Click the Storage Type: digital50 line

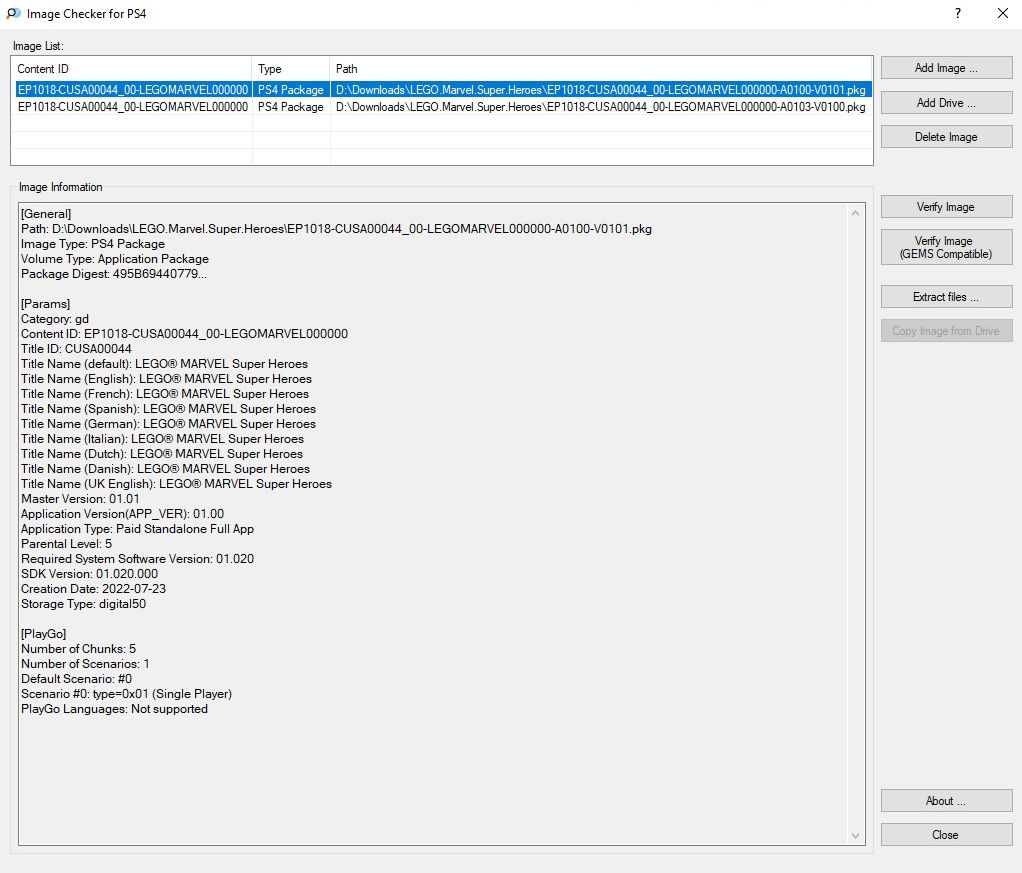(x=83, y=604)
